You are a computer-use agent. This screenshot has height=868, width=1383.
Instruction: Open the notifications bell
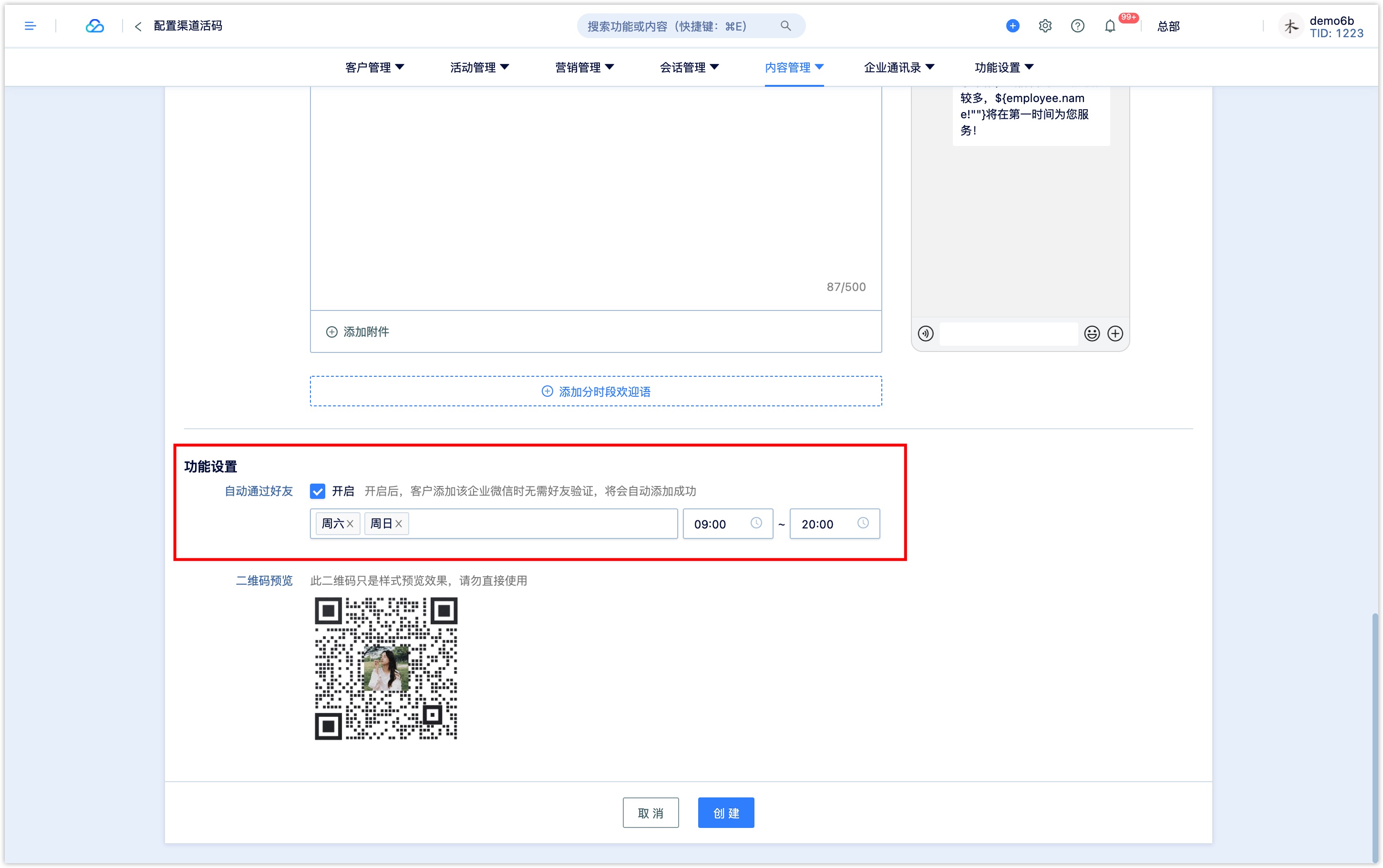pyautogui.click(x=1110, y=26)
